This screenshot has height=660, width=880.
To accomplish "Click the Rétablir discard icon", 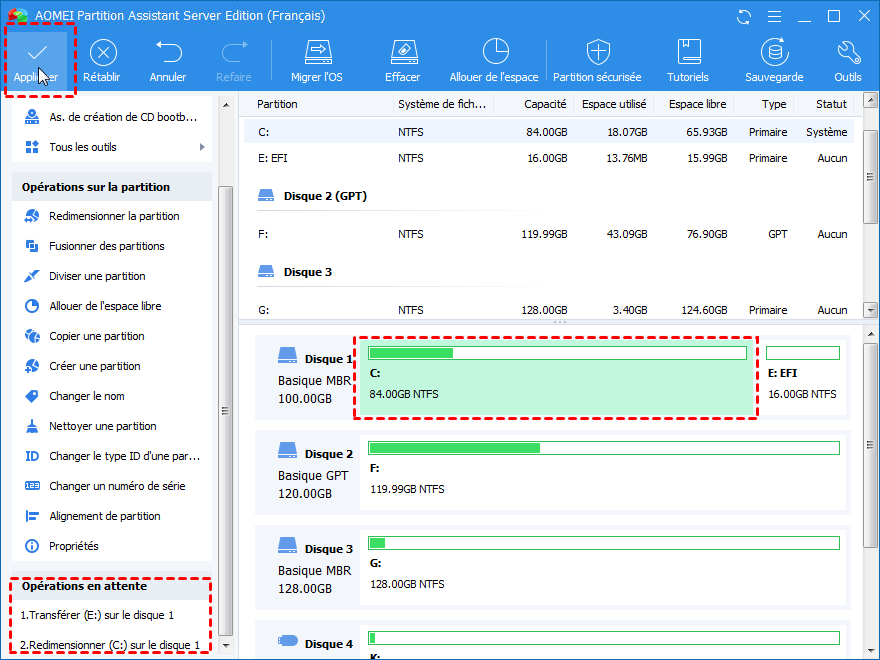I will click(103, 53).
